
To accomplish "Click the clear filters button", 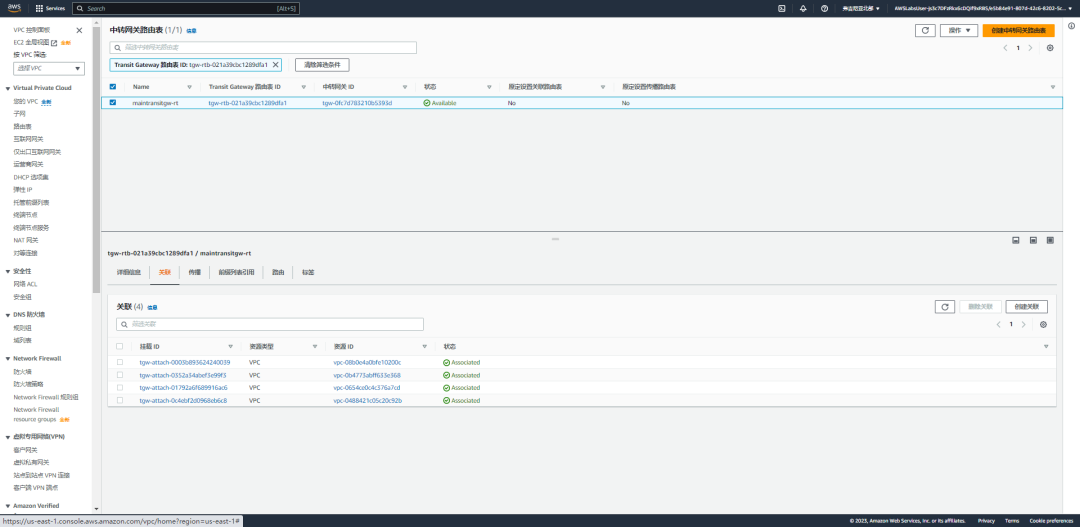I will (322, 65).
